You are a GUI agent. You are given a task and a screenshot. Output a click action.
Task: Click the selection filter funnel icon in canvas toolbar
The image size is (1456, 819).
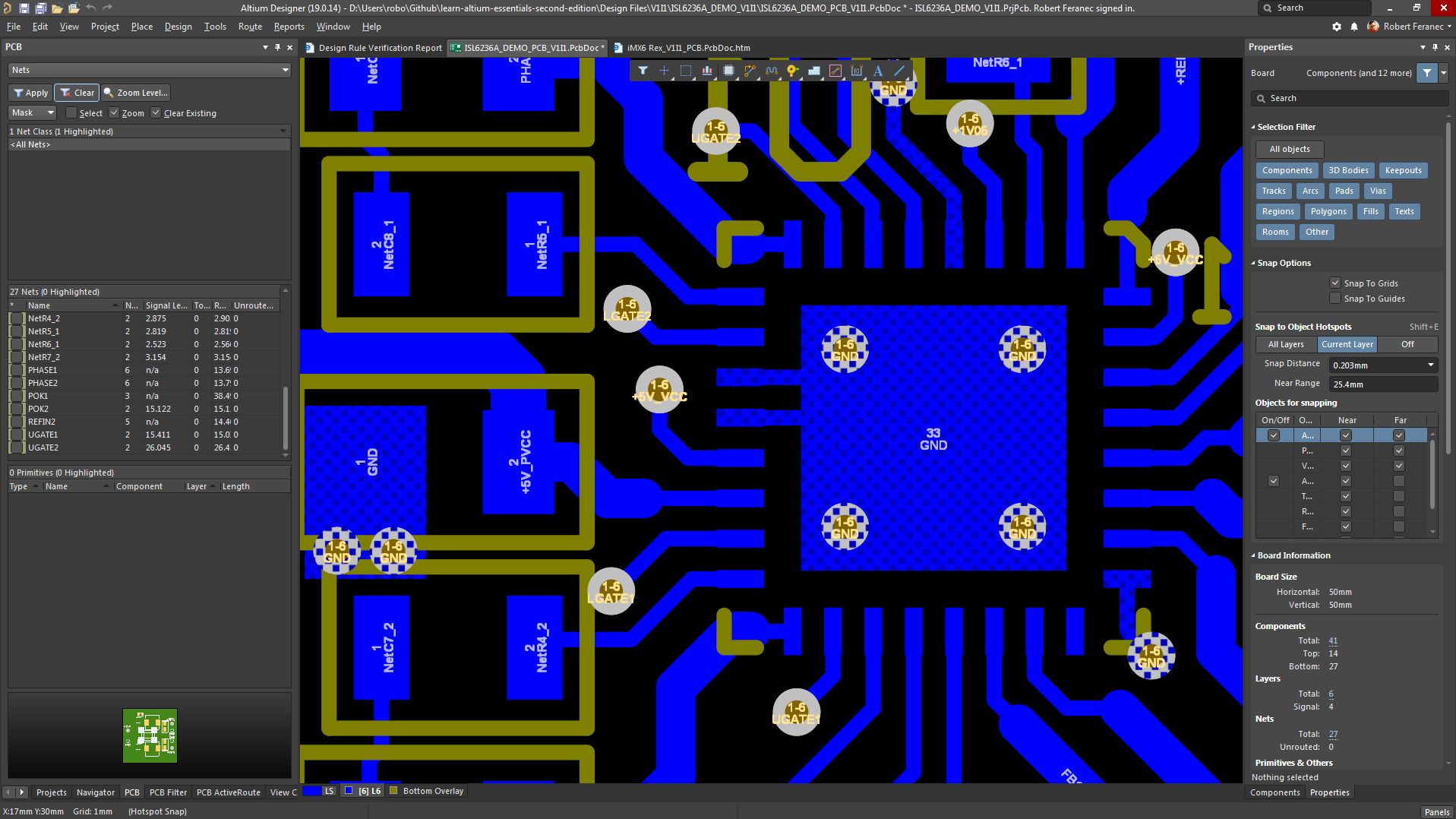pos(643,71)
